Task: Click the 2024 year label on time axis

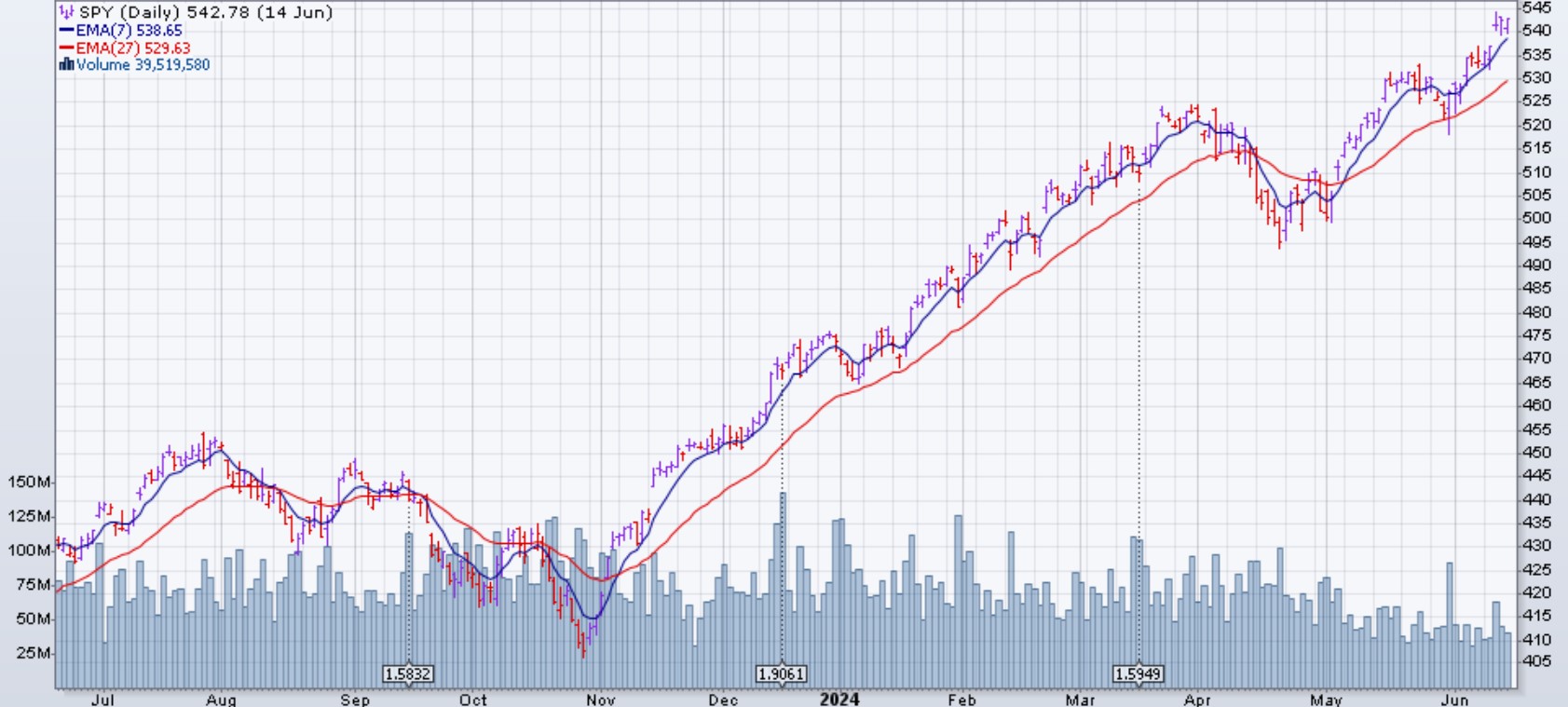Action: (839, 699)
